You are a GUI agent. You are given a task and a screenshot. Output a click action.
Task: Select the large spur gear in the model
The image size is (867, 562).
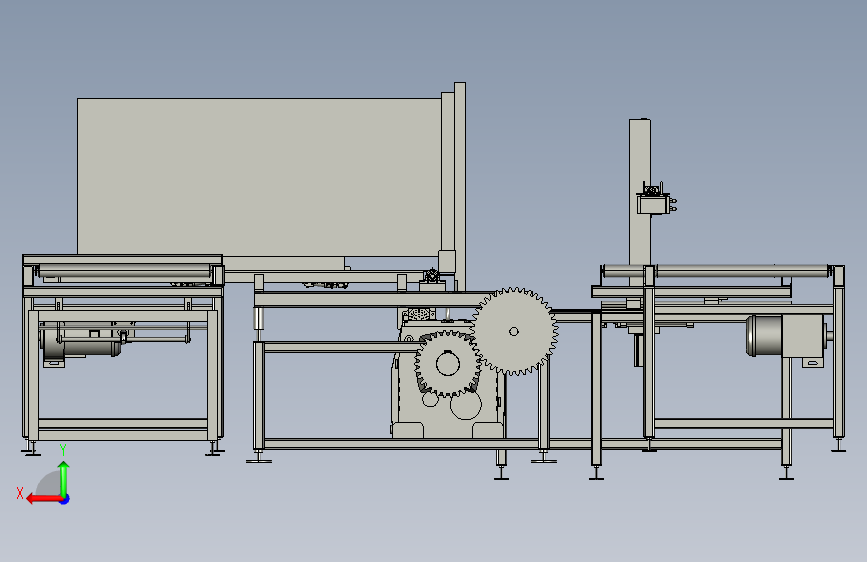514,331
